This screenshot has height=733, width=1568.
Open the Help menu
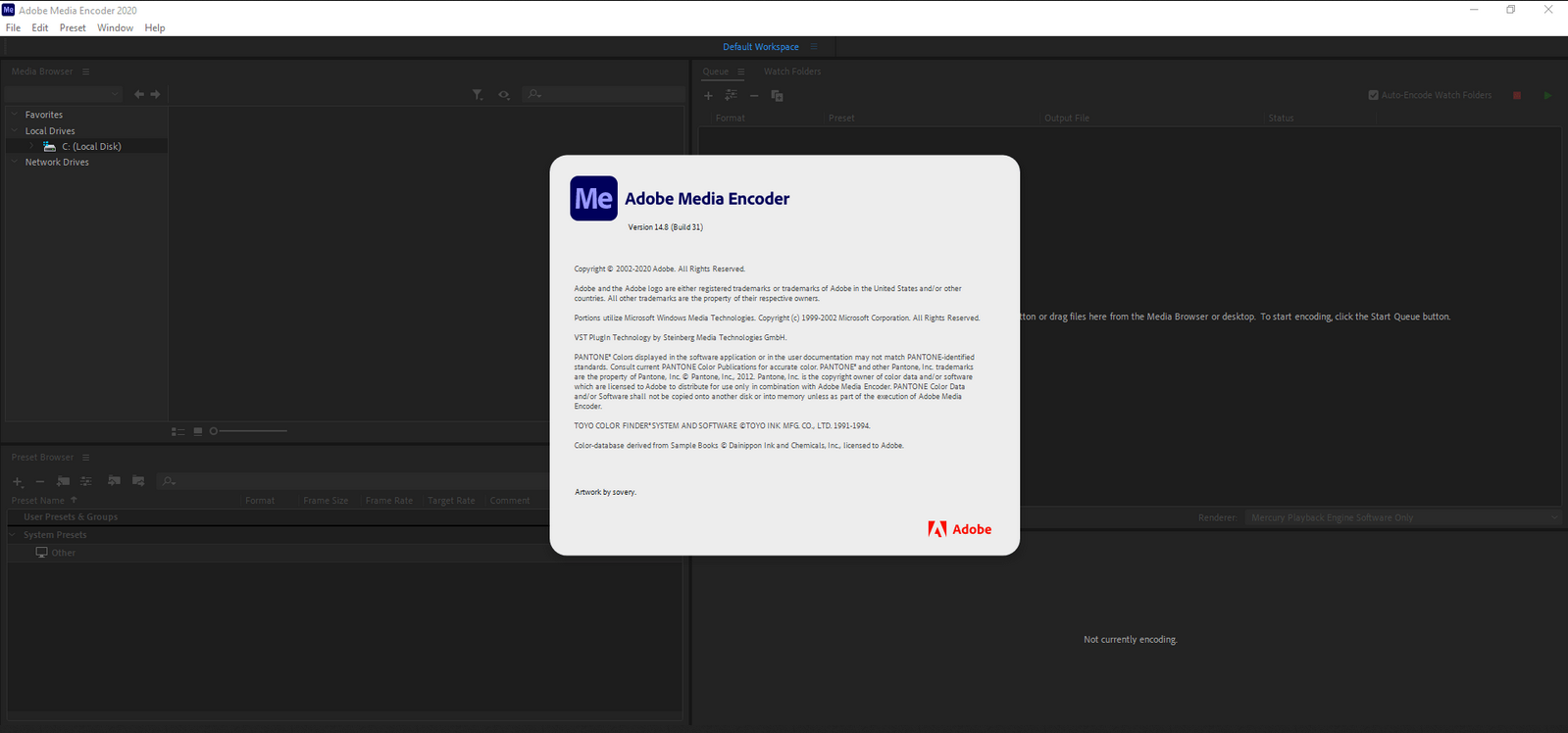click(155, 27)
